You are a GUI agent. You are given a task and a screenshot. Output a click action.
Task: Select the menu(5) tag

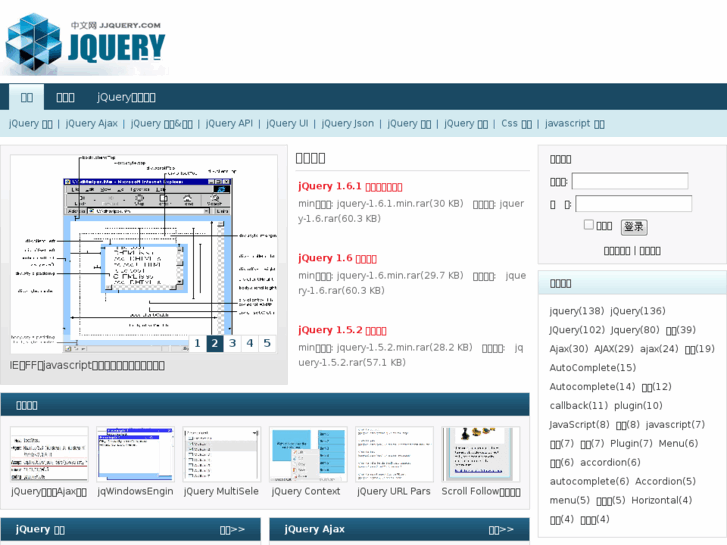pos(569,500)
